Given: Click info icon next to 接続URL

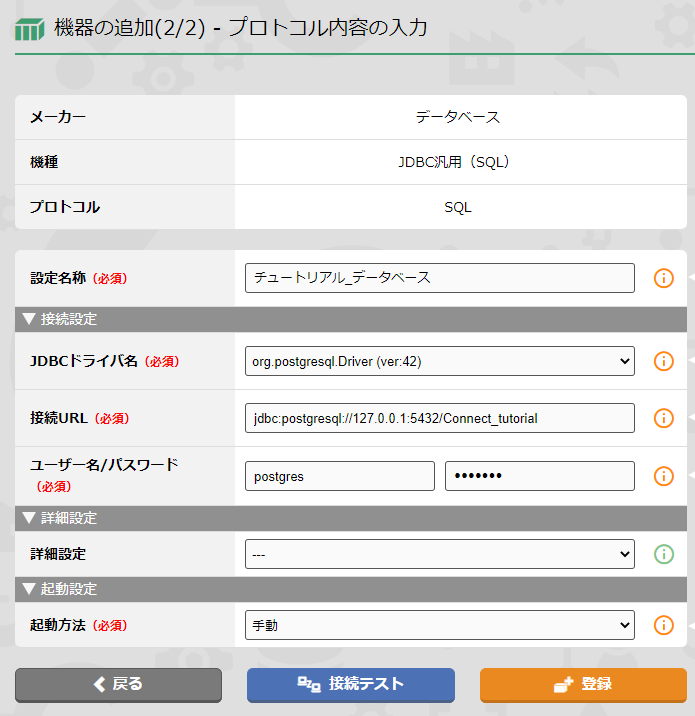Looking at the screenshot, I should click(663, 418).
